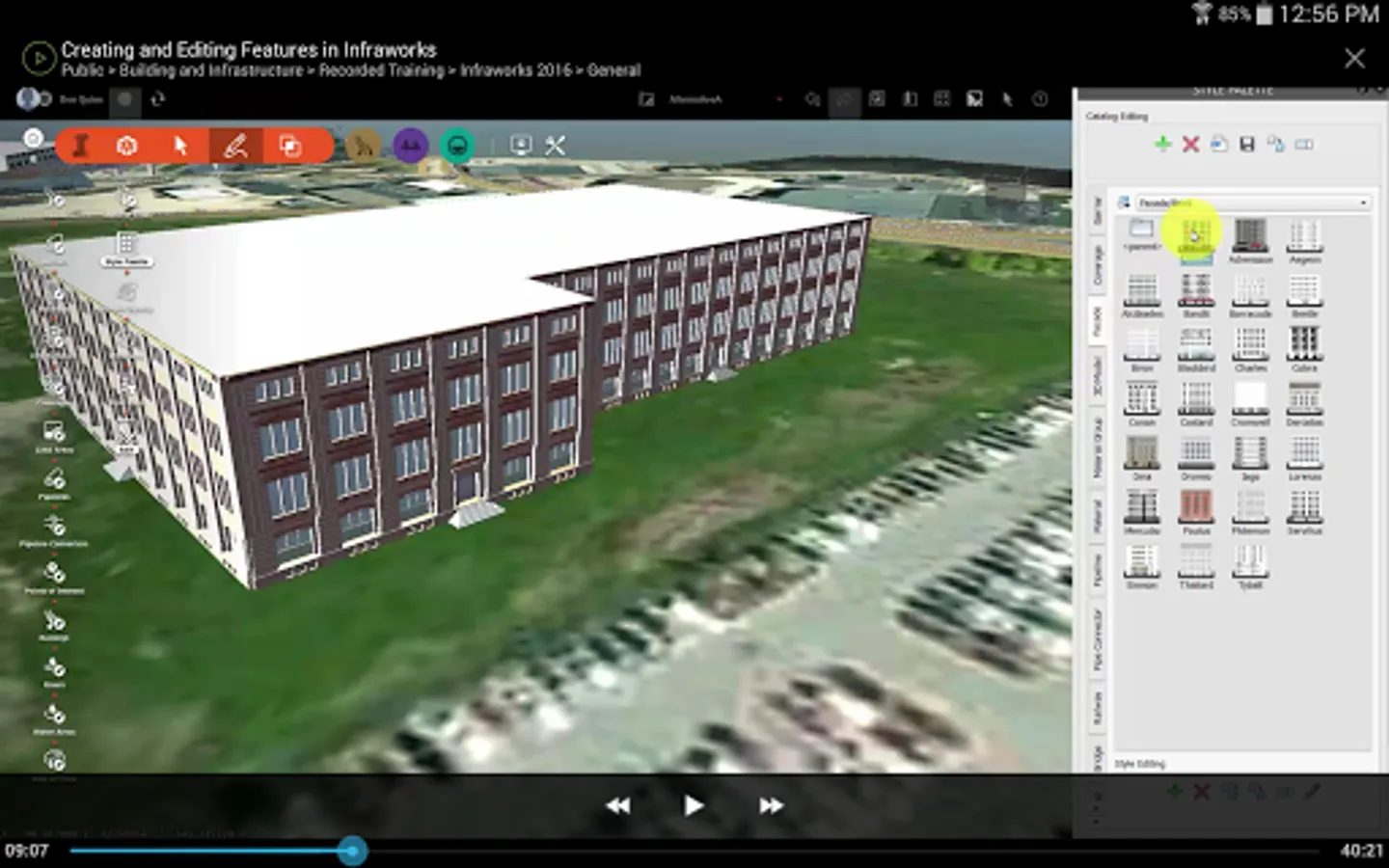This screenshot has width=1389, height=868.
Task: Switch to the 3D Model tab
Action: click(1097, 376)
